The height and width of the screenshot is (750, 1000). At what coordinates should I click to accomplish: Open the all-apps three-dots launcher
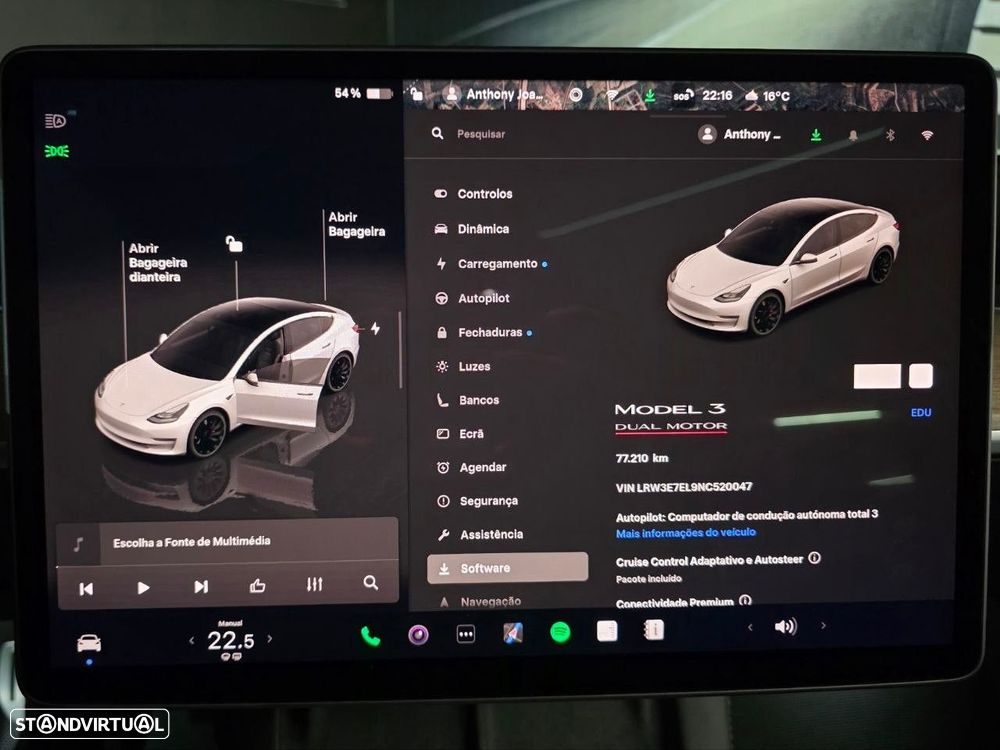tap(466, 634)
